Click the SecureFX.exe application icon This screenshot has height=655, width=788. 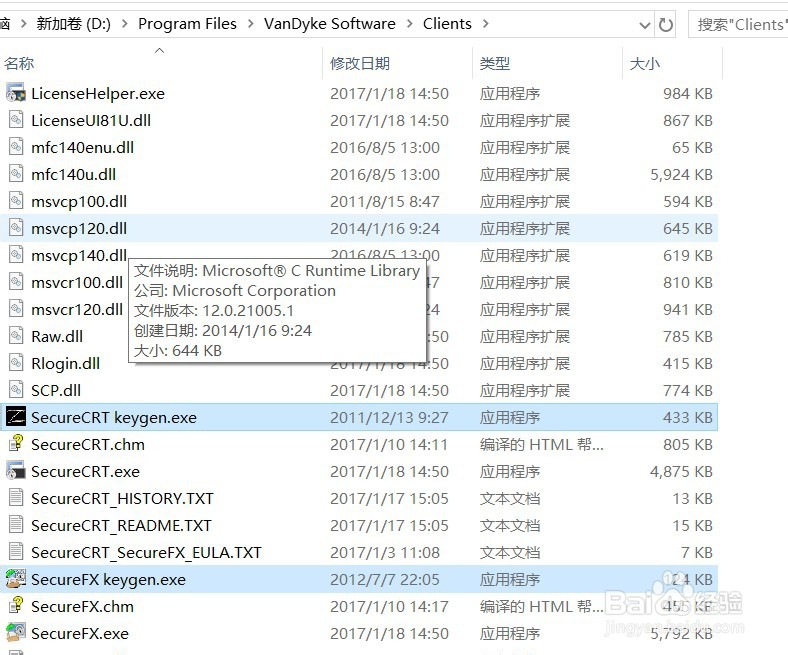(x=16, y=633)
